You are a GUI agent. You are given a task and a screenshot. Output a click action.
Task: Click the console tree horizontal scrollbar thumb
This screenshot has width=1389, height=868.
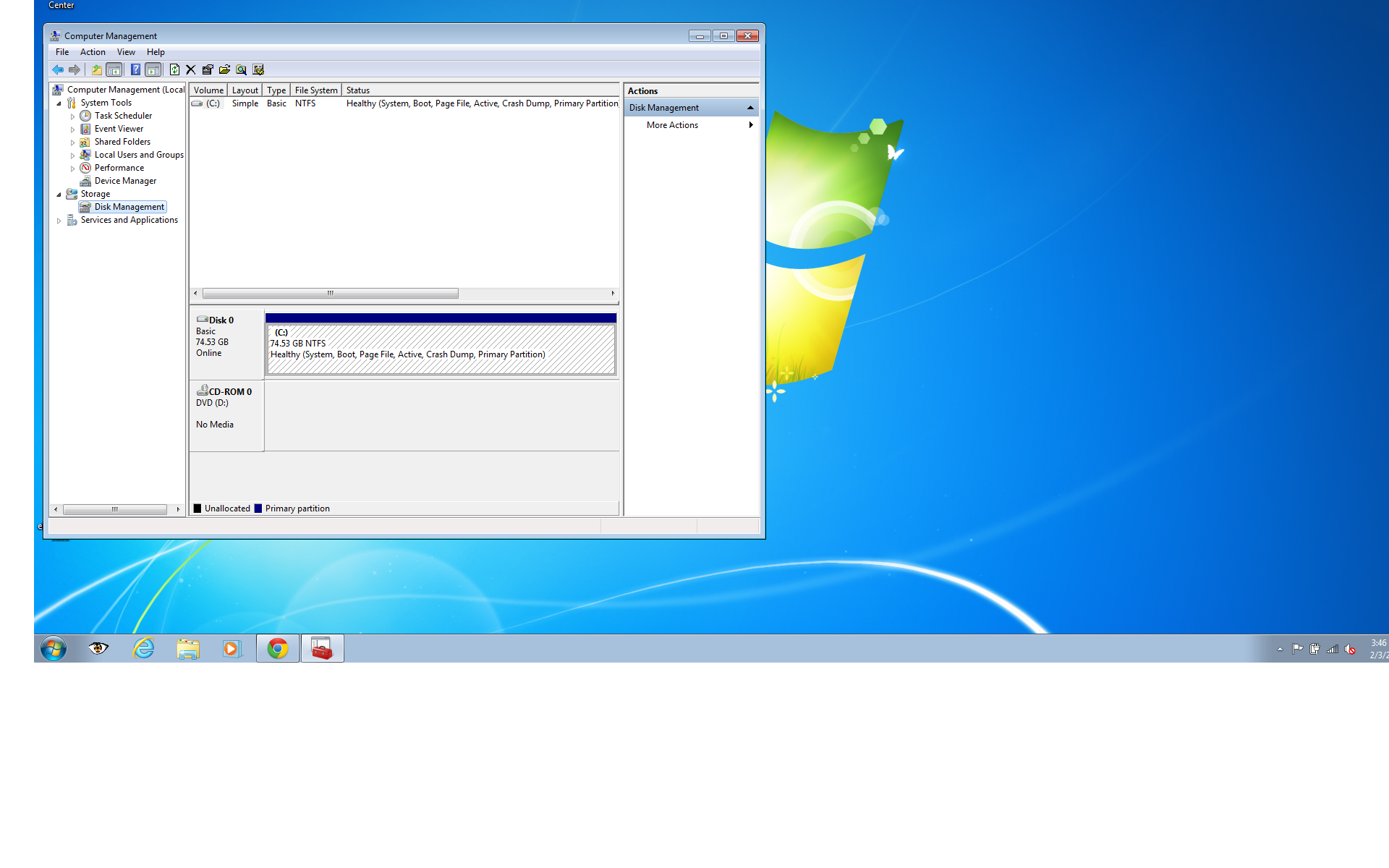(x=114, y=509)
